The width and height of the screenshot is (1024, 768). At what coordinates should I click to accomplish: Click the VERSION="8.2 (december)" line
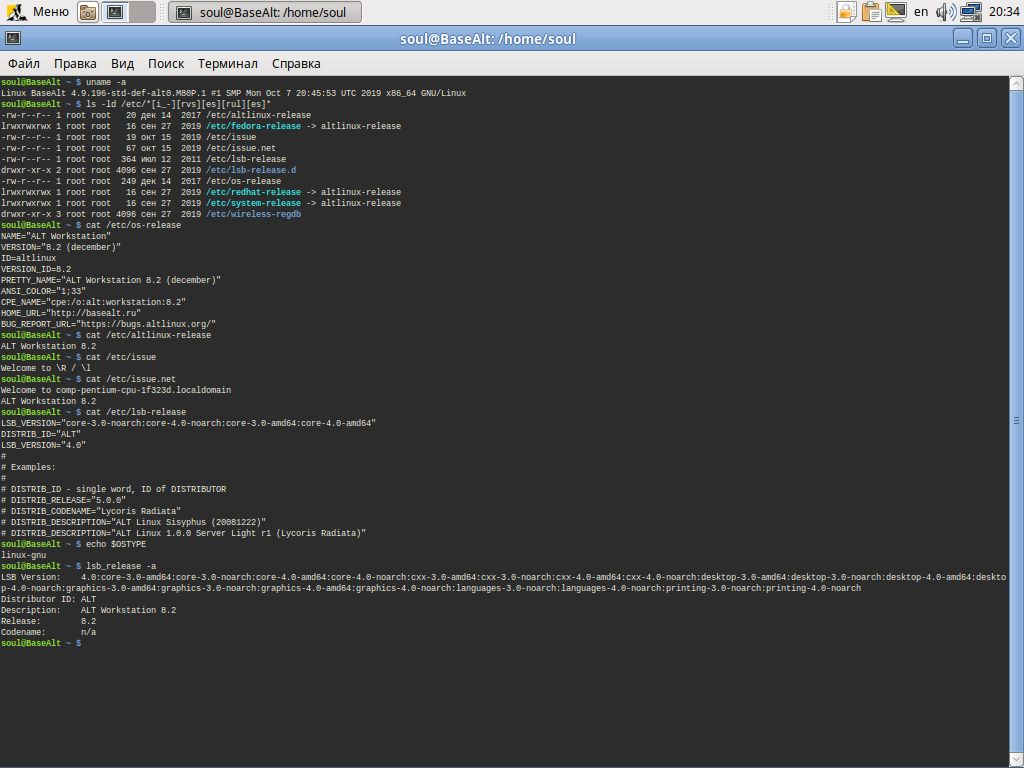pos(61,248)
